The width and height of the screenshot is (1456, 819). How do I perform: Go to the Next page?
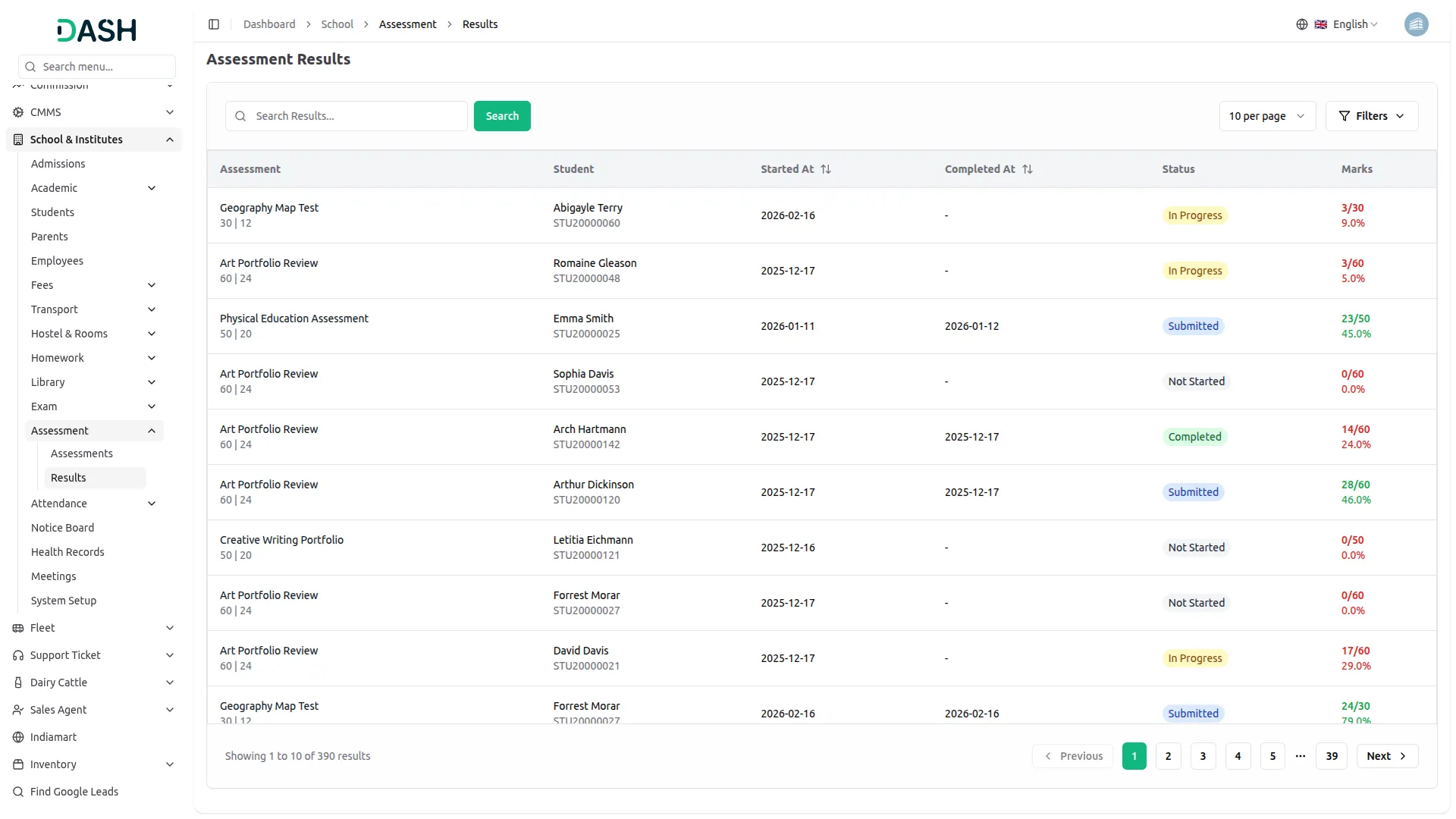point(1387,756)
